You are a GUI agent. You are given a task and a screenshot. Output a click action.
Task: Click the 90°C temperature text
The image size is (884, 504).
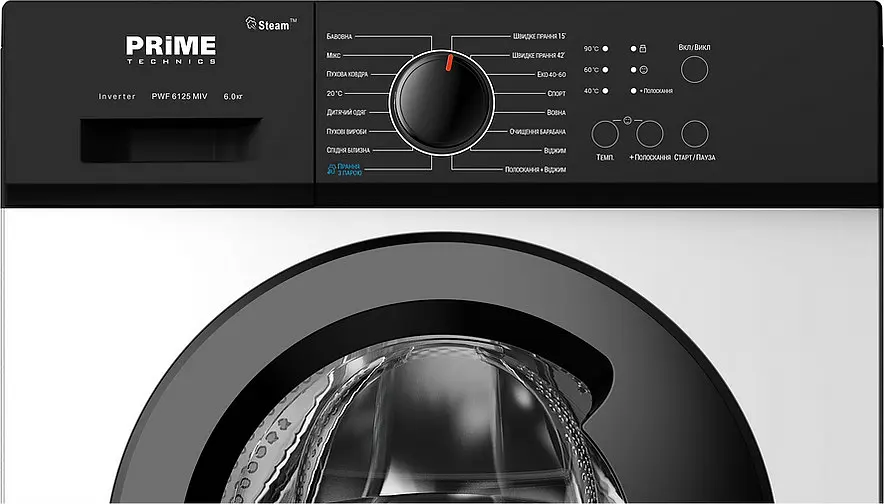[591, 49]
